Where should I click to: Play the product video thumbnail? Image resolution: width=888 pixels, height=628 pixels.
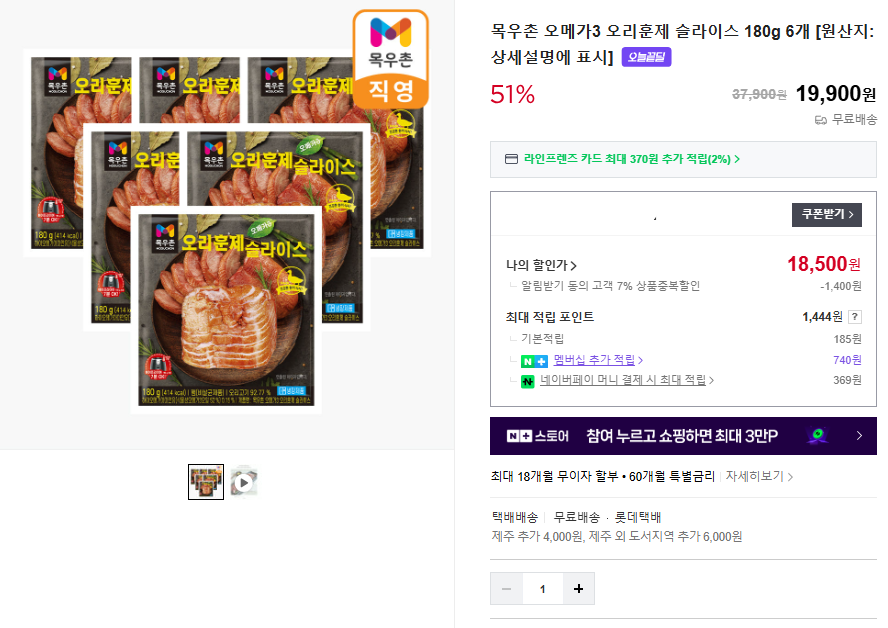(x=244, y=482)
